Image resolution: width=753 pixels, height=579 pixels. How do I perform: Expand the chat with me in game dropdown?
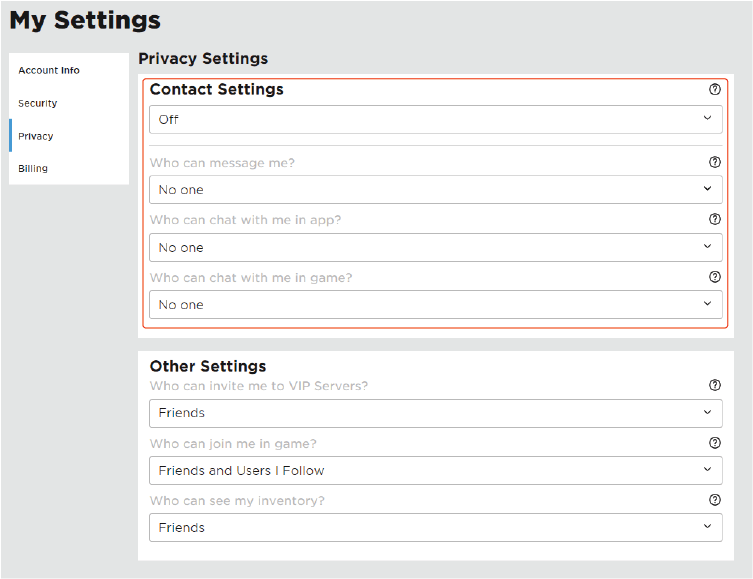[x=435, y=304]
